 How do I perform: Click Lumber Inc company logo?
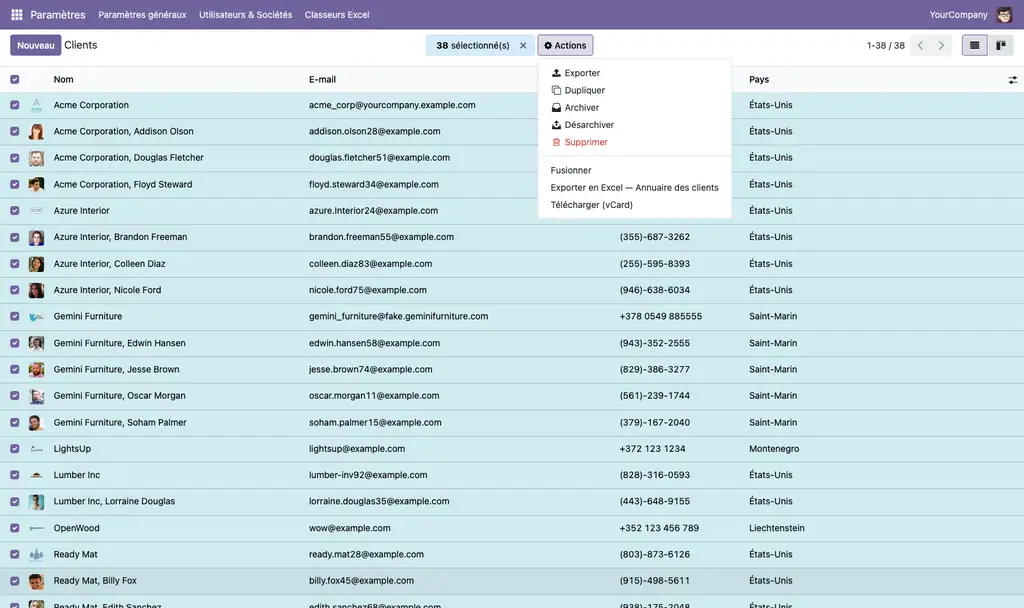[37, 475]
